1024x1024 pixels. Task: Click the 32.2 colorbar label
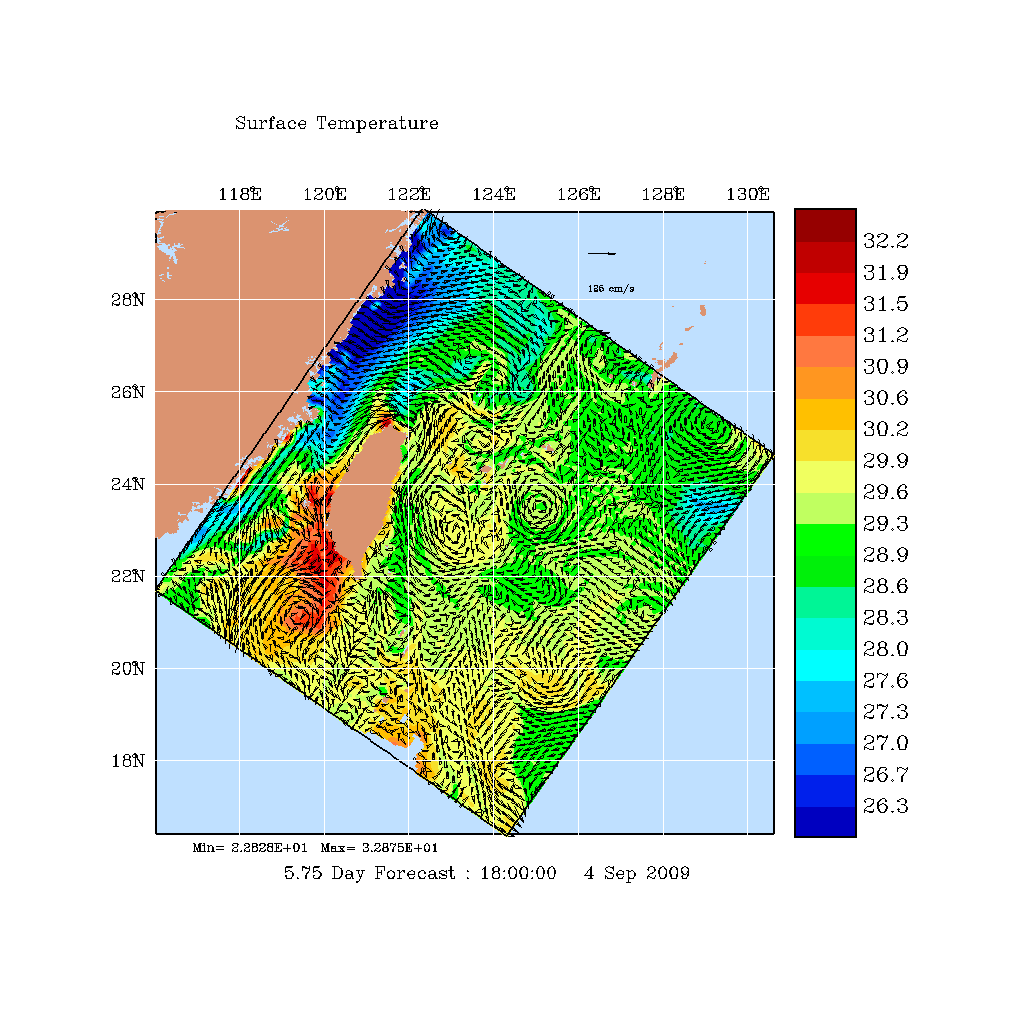[885, 241]
